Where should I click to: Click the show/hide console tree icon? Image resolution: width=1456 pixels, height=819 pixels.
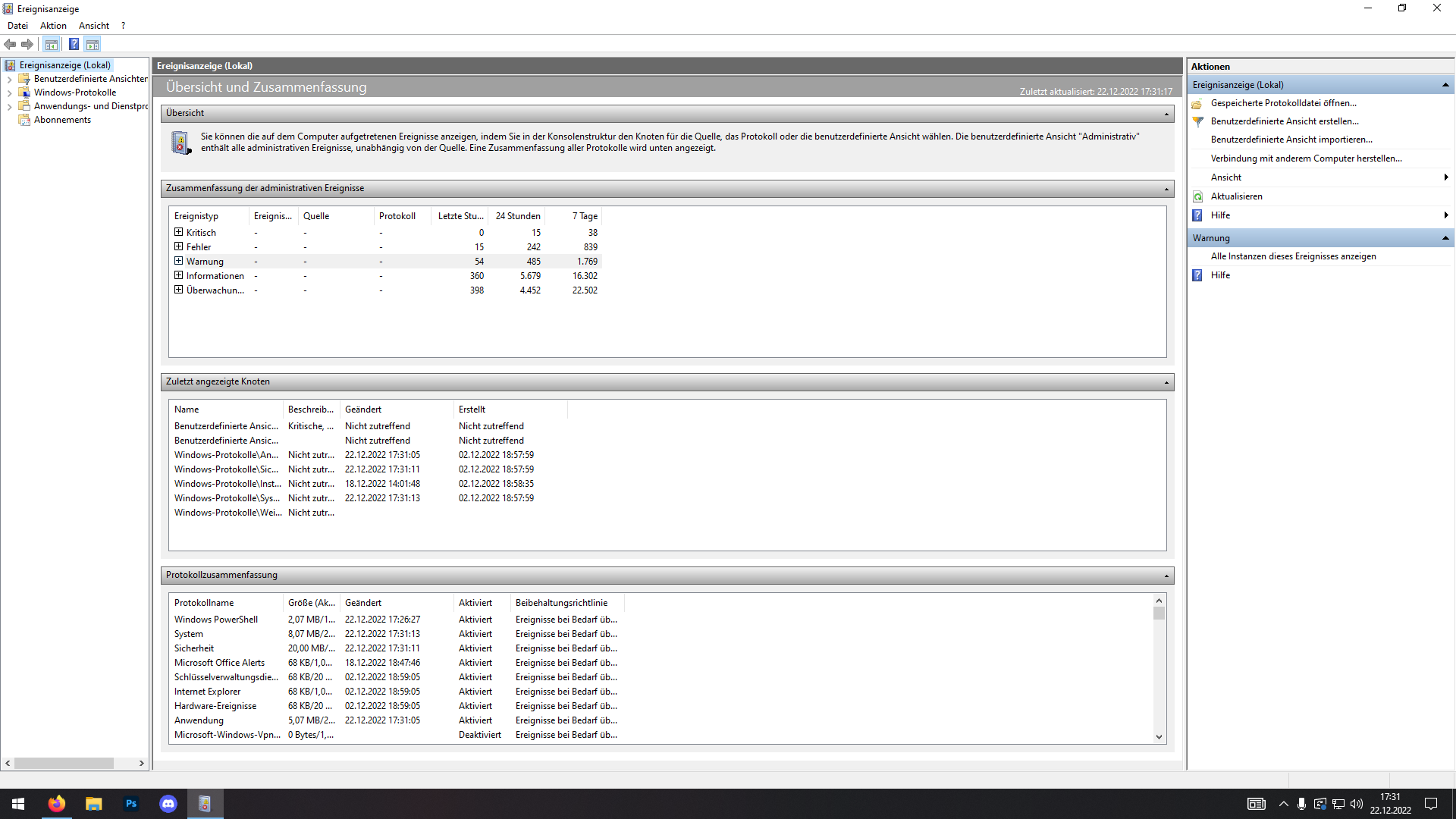click(x=52, y=44)
